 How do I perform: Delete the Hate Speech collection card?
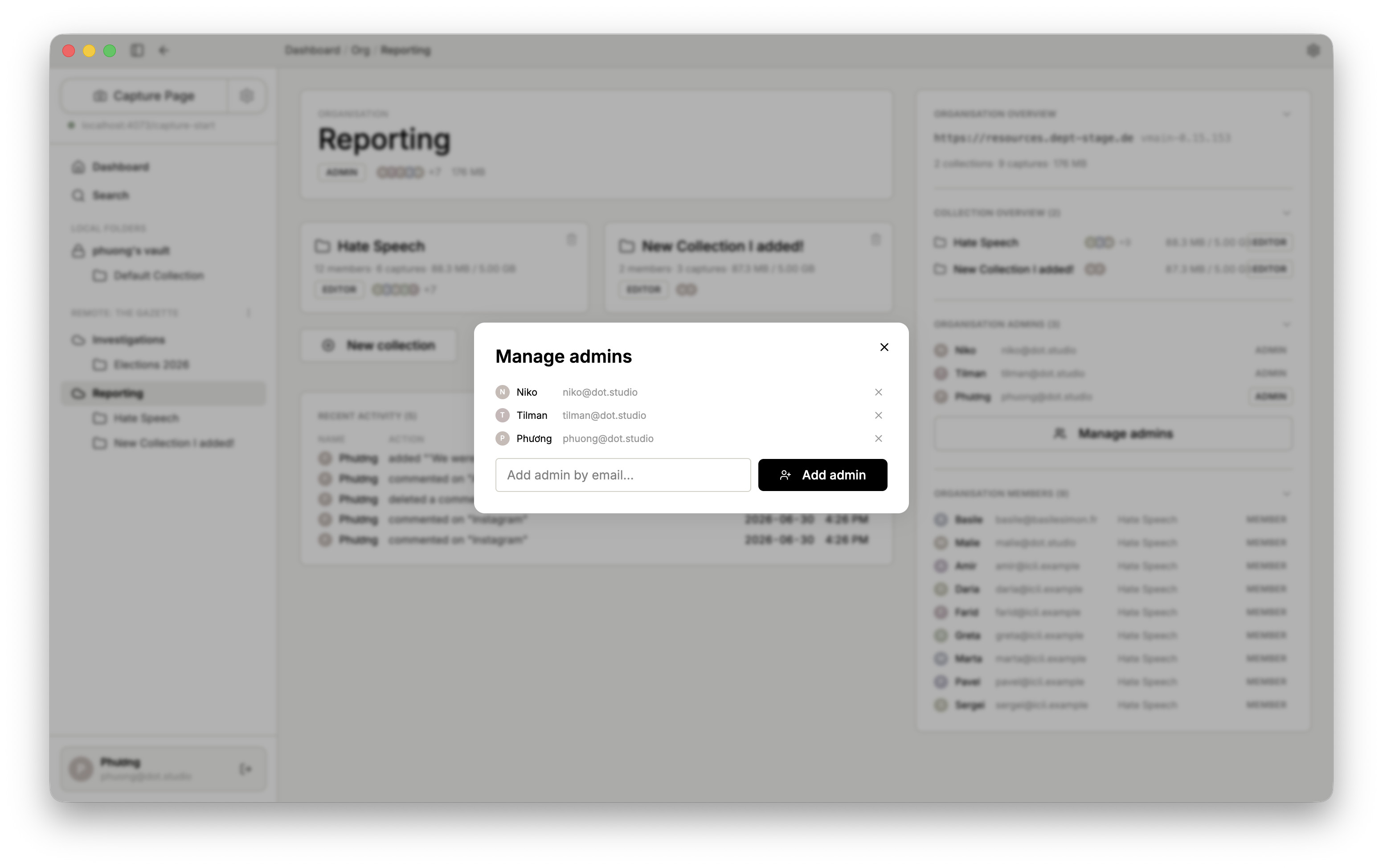[x=571, y=239]
